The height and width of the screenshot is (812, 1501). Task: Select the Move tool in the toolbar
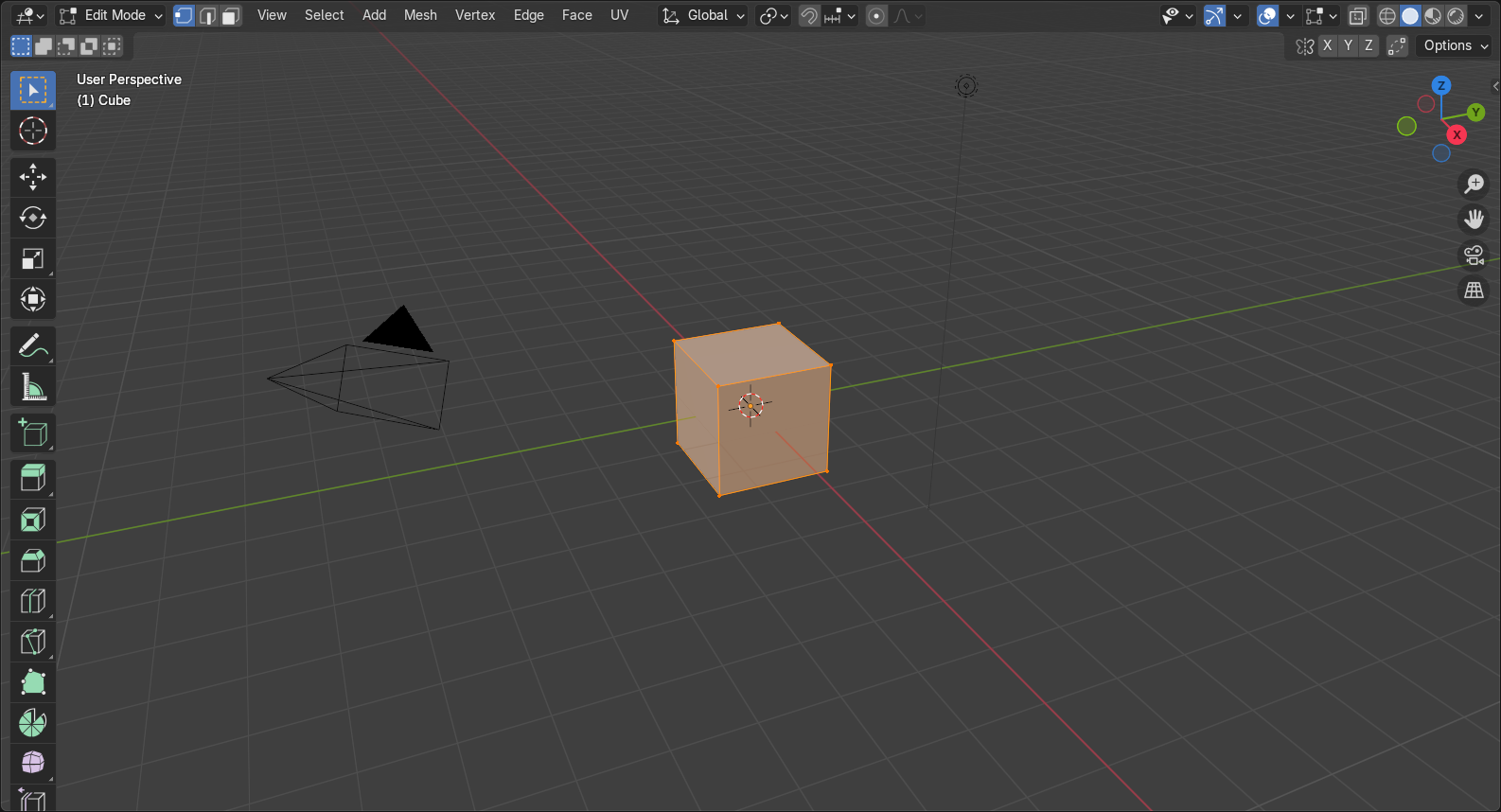33,177
